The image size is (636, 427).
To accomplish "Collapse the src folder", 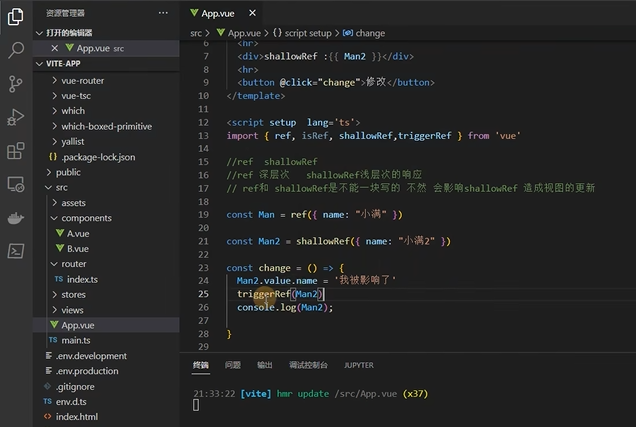I will coord(49,187).
